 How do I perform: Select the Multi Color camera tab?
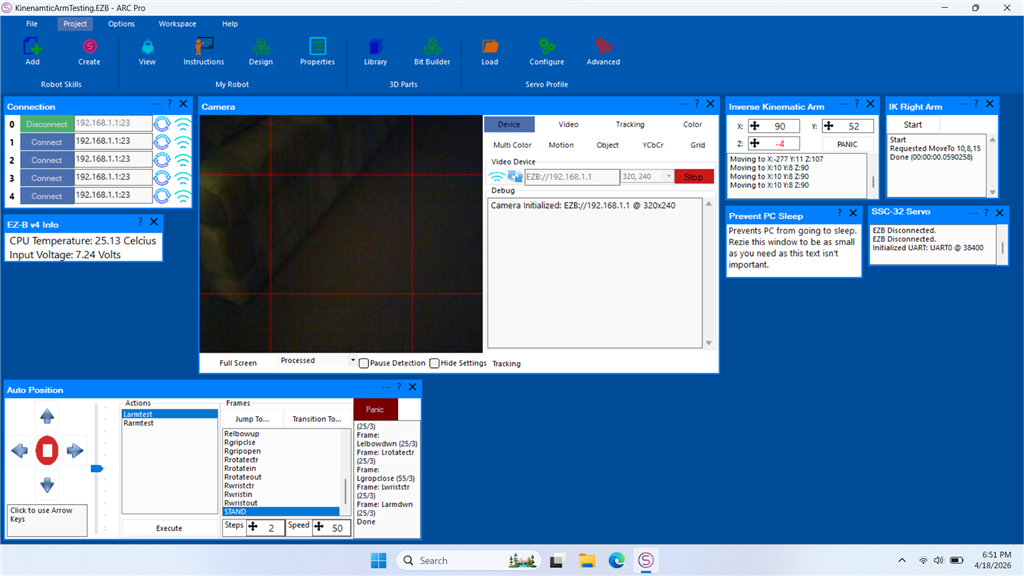[x=512, y=145]
